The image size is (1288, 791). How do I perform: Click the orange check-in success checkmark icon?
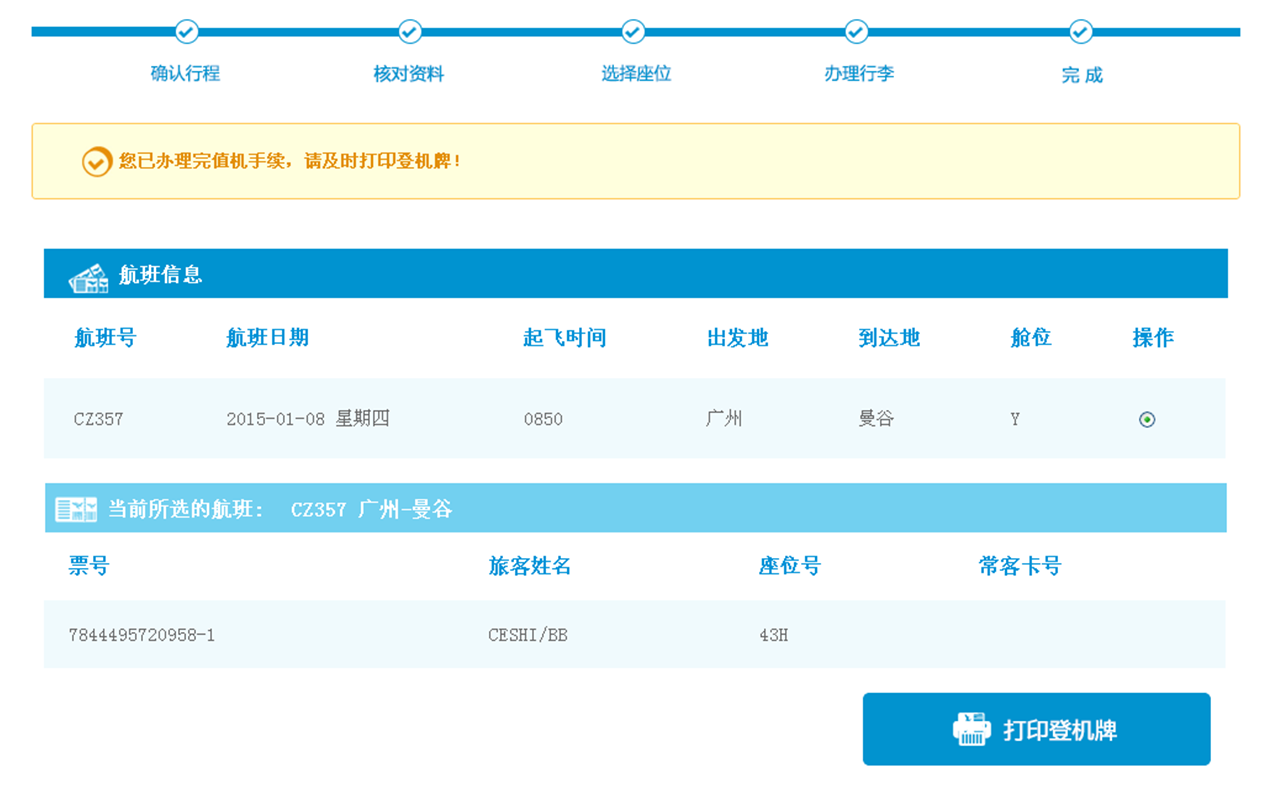pos(97,162)
